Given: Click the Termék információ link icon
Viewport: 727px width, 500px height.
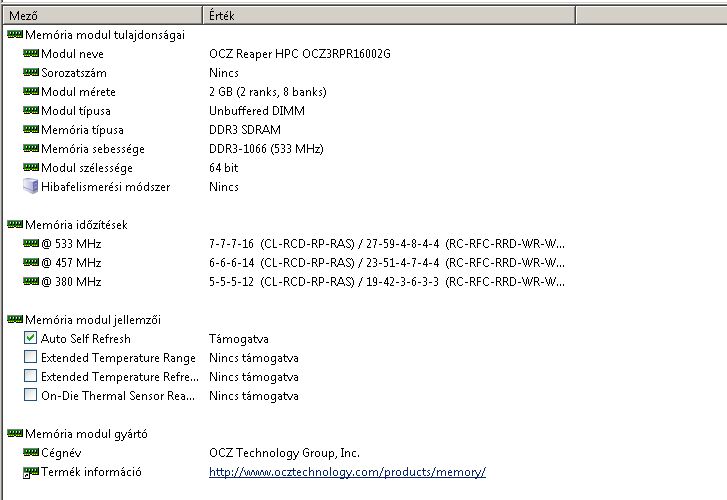Looking at the screenshot, I should (x=31, y=472).
